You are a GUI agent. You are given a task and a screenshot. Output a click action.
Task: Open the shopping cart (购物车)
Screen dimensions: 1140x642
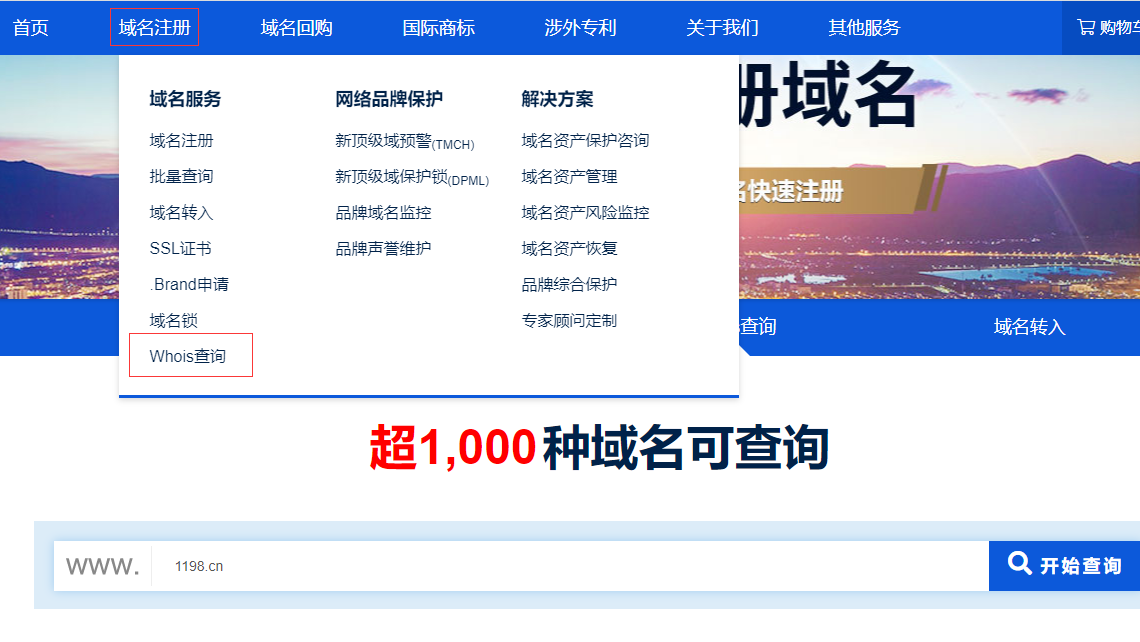(1110, 28)
